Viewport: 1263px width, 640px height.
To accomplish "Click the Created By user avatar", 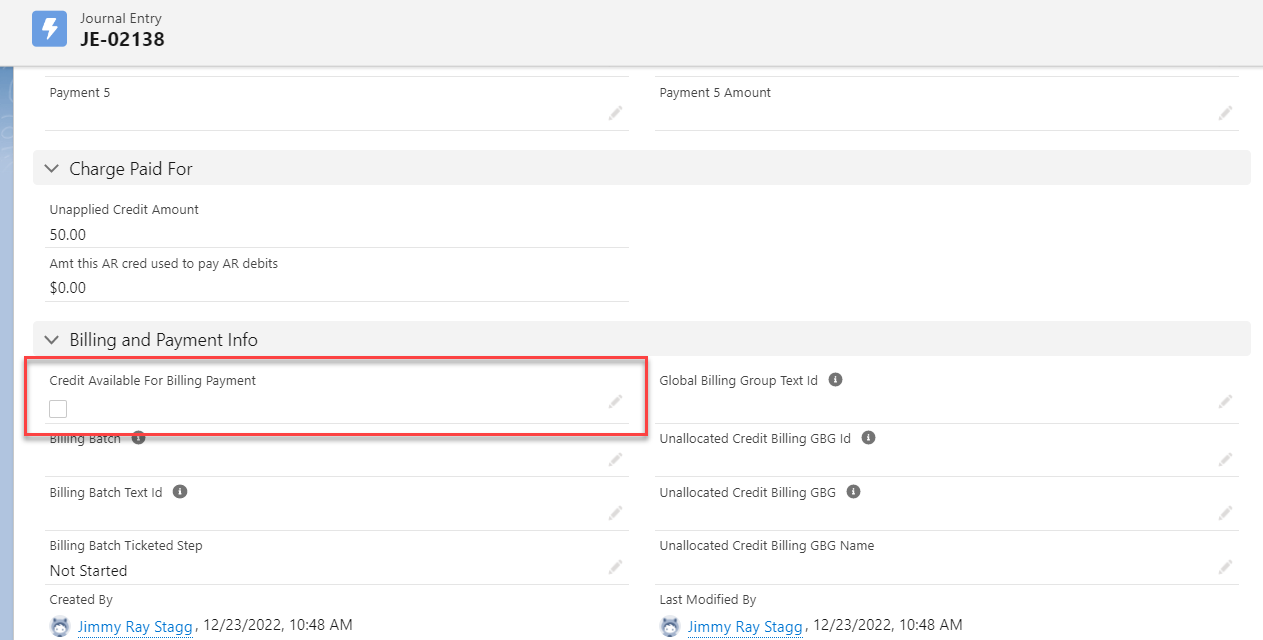I will (59, 625).
